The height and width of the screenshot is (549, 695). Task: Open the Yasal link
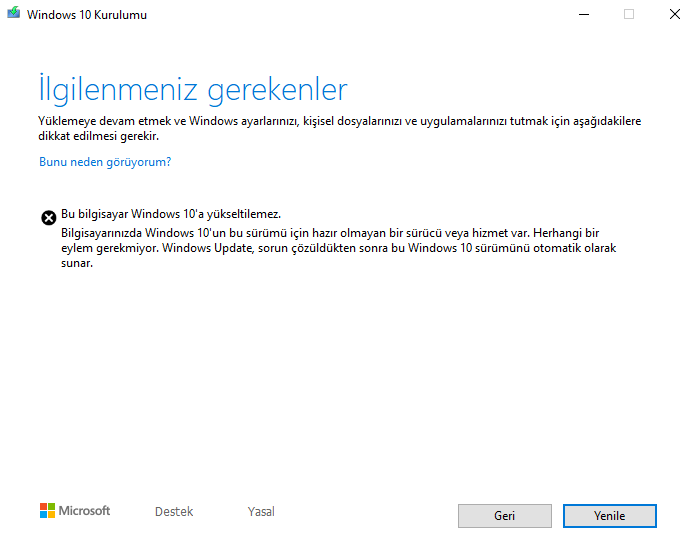(x=261, y=512)
